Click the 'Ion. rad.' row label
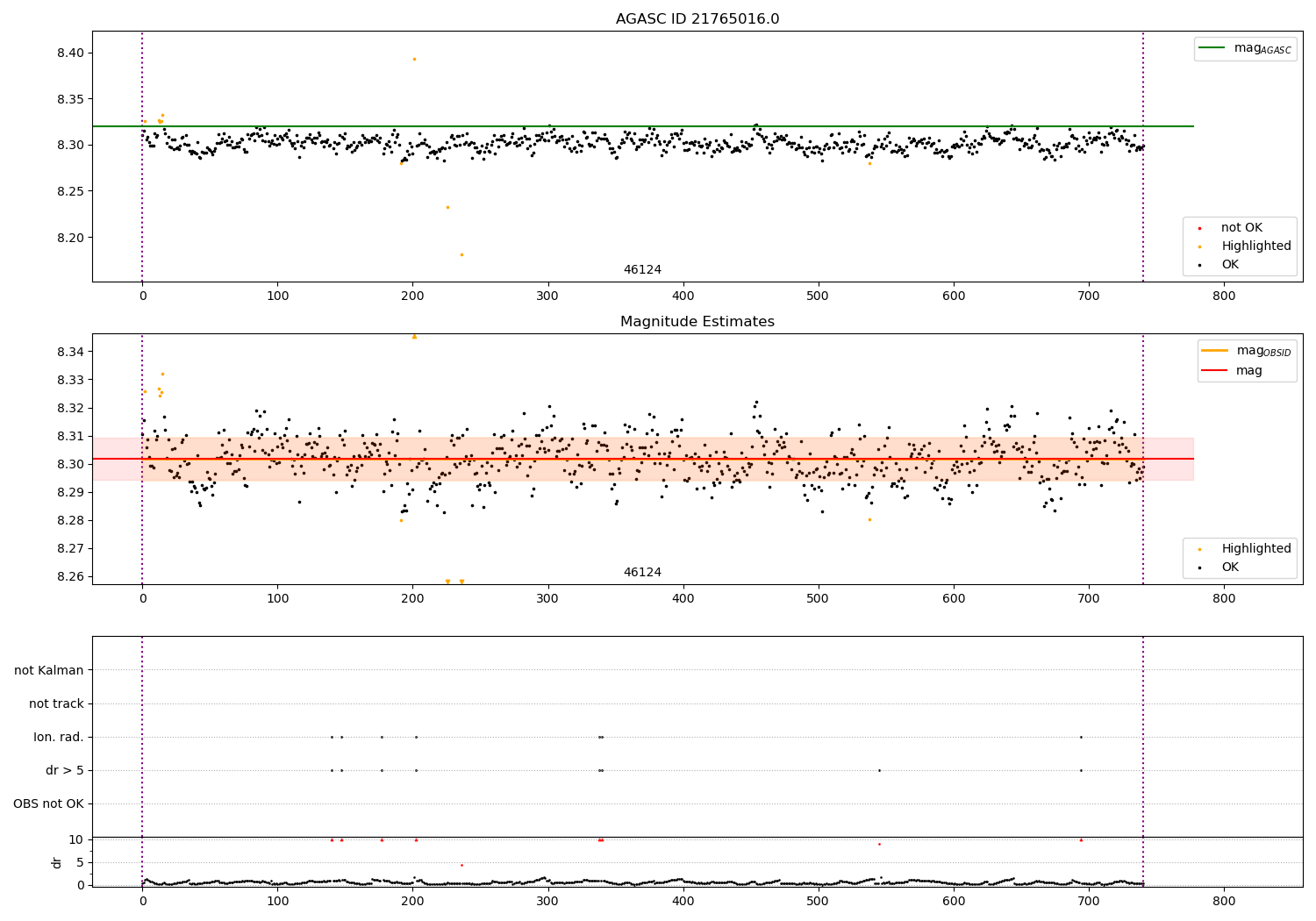Screen dimensions: 1316x921 click(59, 737)
